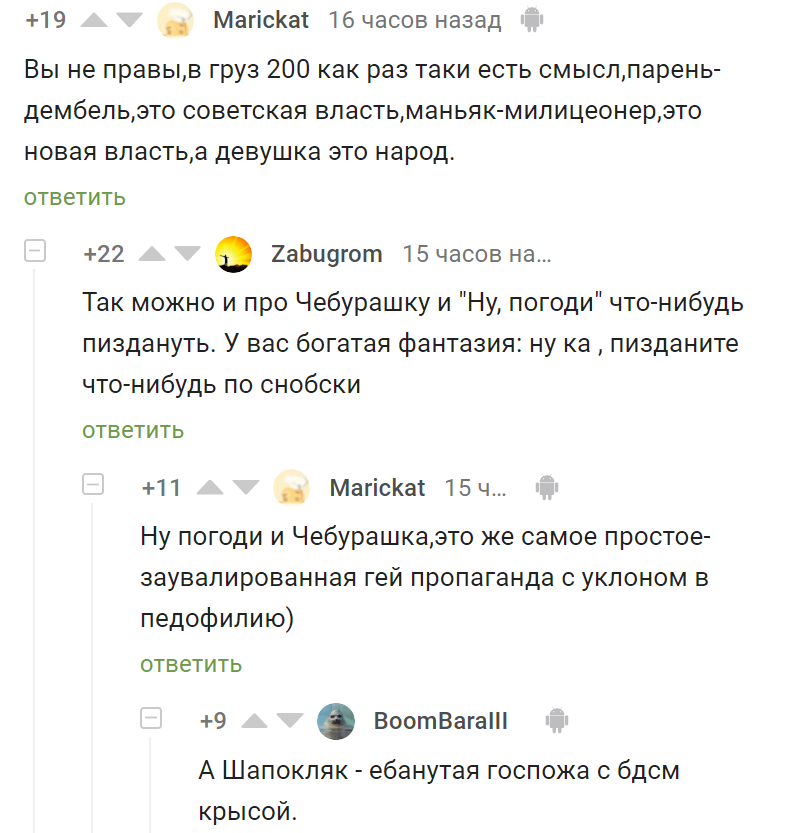Upvote Marickat's reply rated +11

click(210, 488)
